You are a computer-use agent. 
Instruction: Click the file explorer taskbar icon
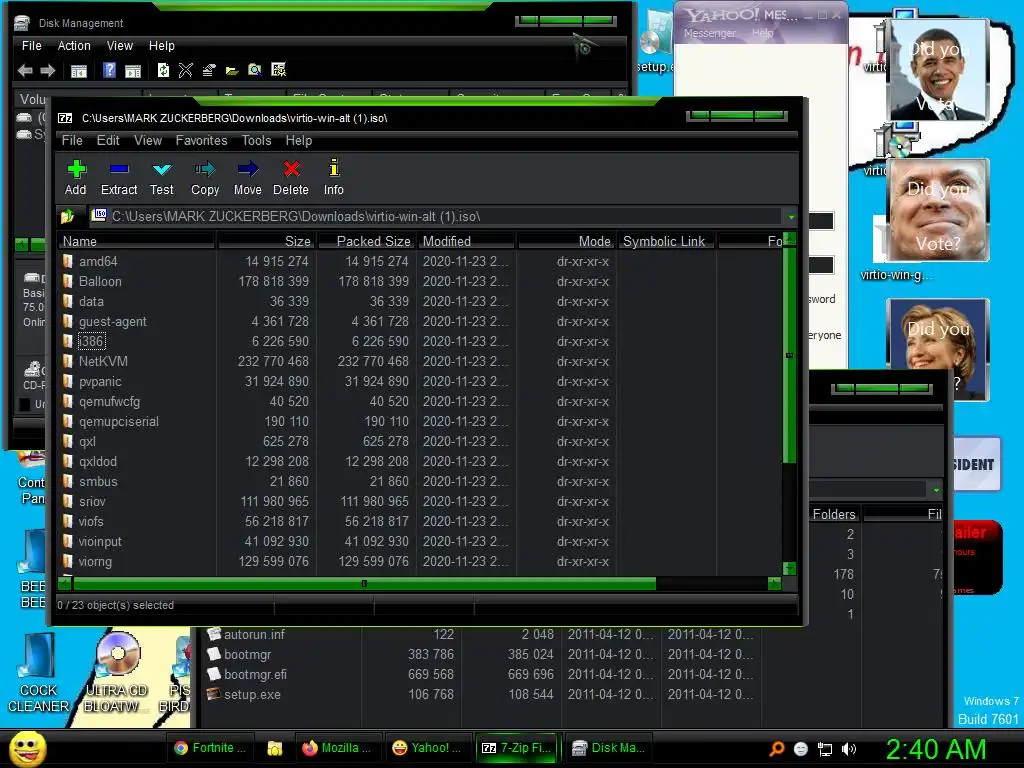coord(275,748)
